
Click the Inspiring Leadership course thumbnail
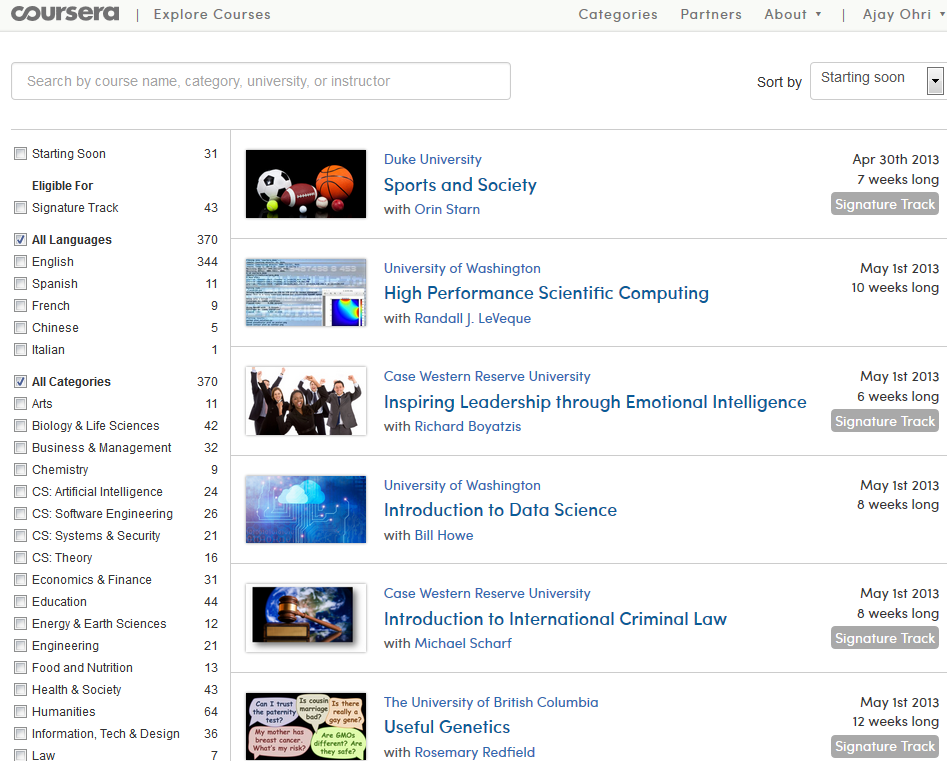(306, 401)
